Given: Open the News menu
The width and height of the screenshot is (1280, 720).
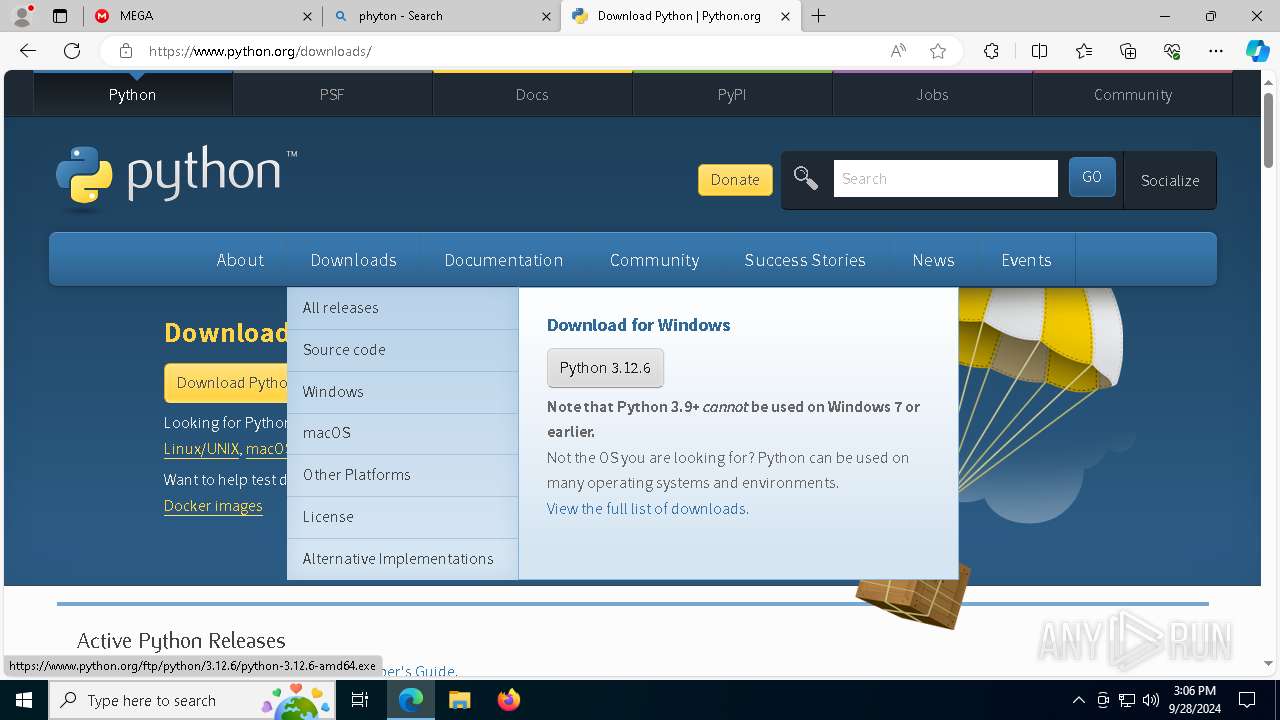Looking at the screenshot, I should (933, 260).
